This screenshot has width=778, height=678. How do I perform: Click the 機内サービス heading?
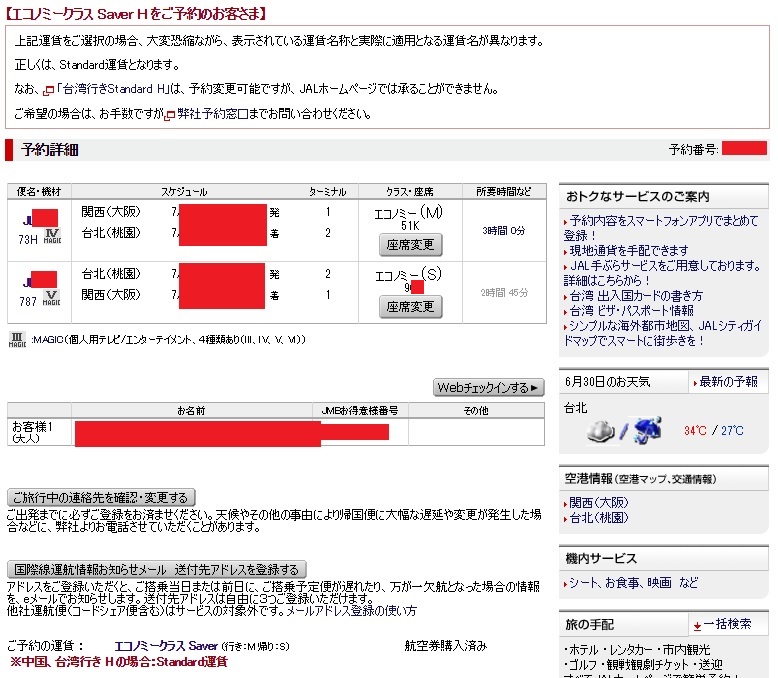coord(601,558)
